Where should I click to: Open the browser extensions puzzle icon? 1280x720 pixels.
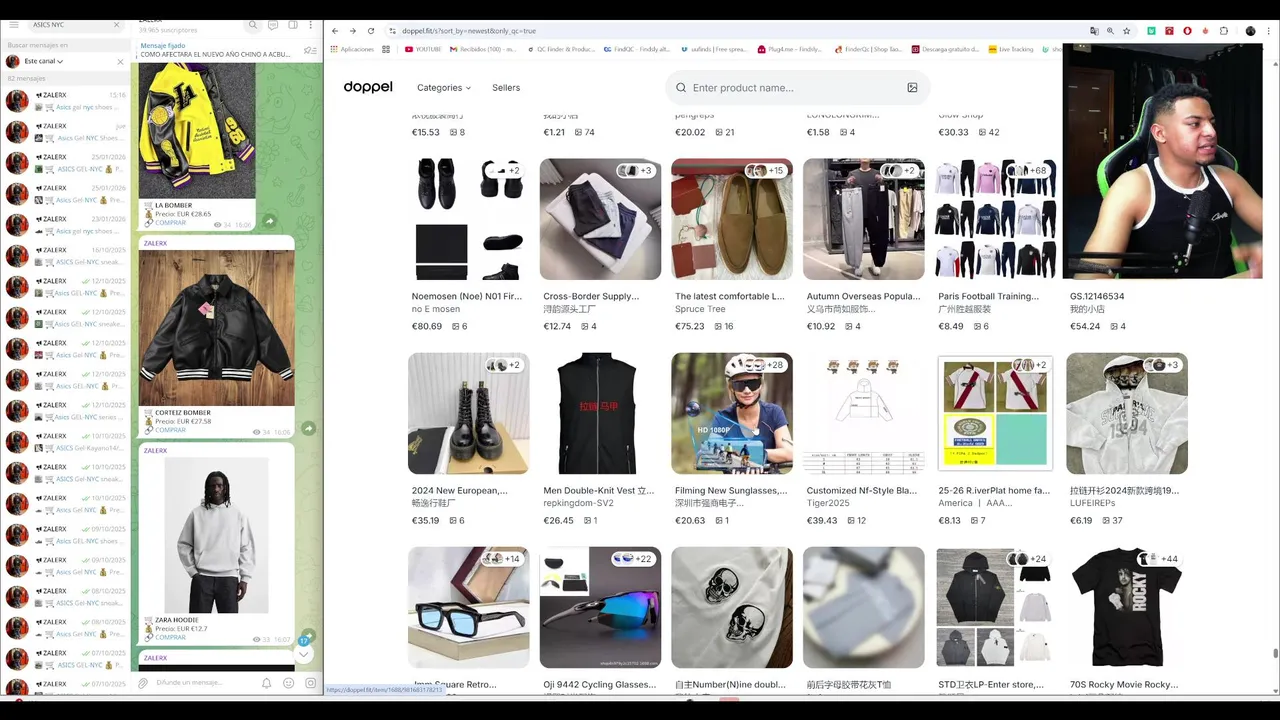1223,31
